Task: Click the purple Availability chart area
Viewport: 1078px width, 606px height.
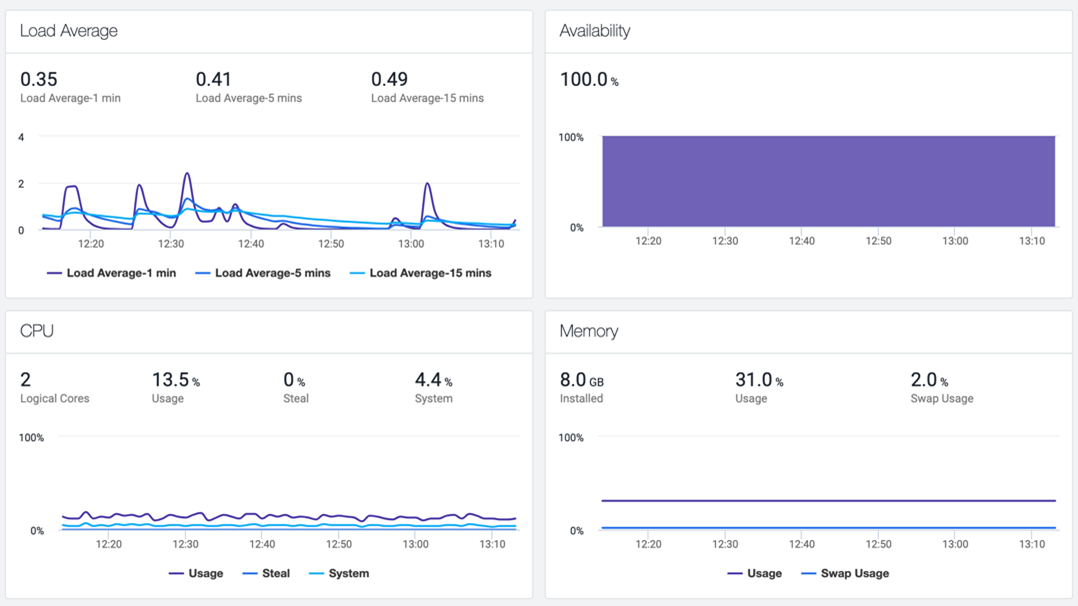Action: [x=828, y=181]
